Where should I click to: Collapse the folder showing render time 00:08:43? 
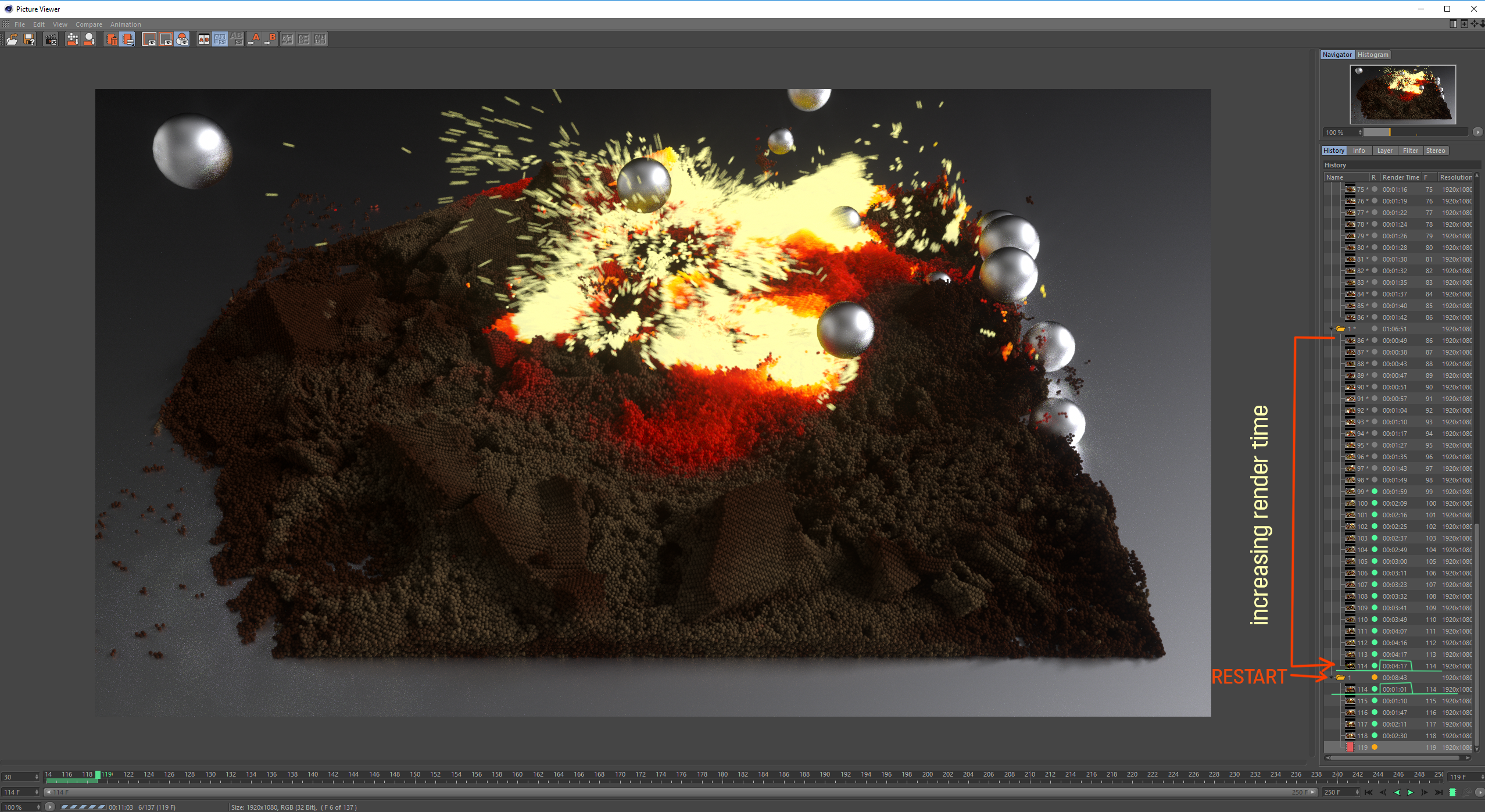point(1332,678)
